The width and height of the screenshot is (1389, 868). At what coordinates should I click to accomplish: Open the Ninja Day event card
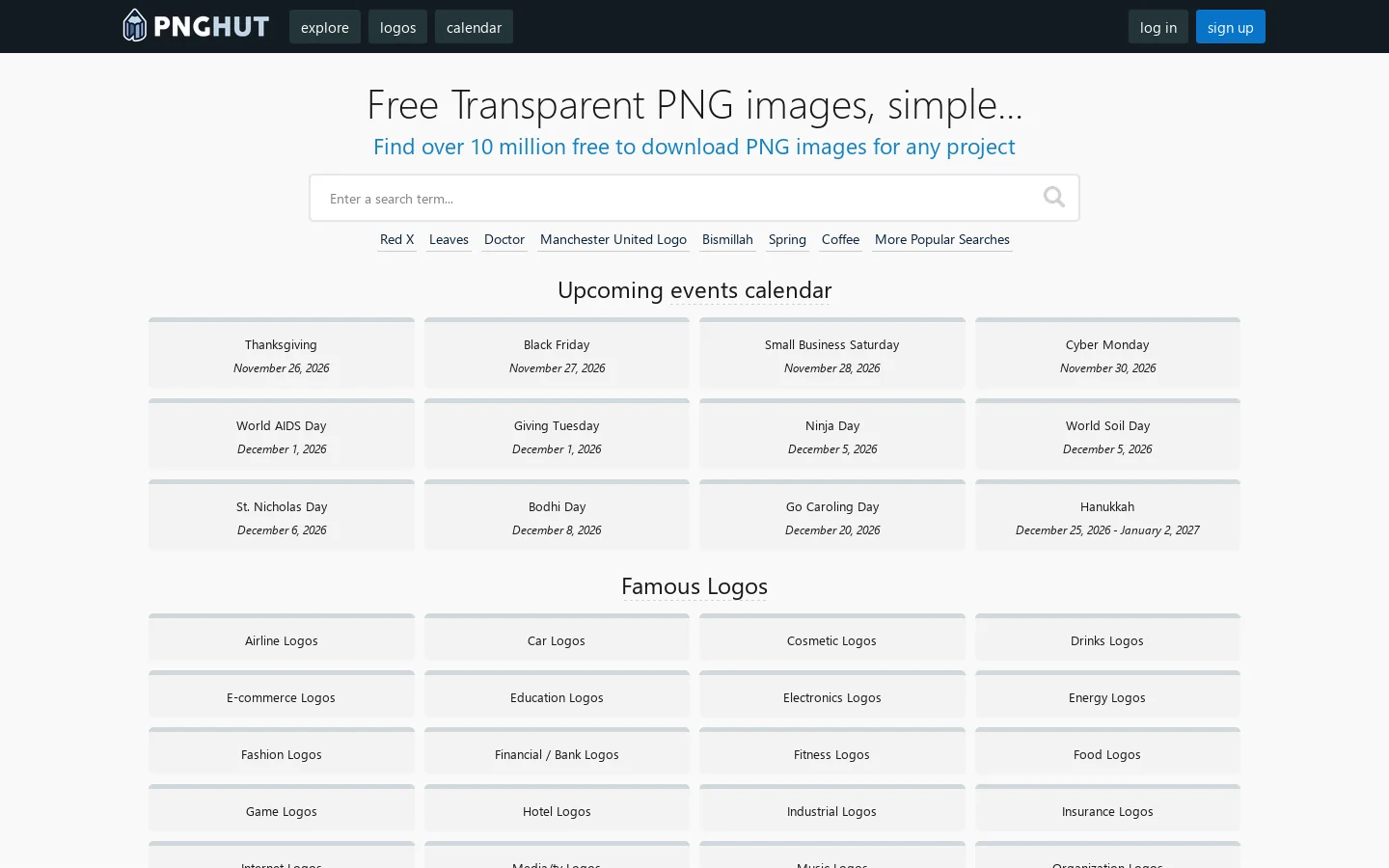[832, 434]
